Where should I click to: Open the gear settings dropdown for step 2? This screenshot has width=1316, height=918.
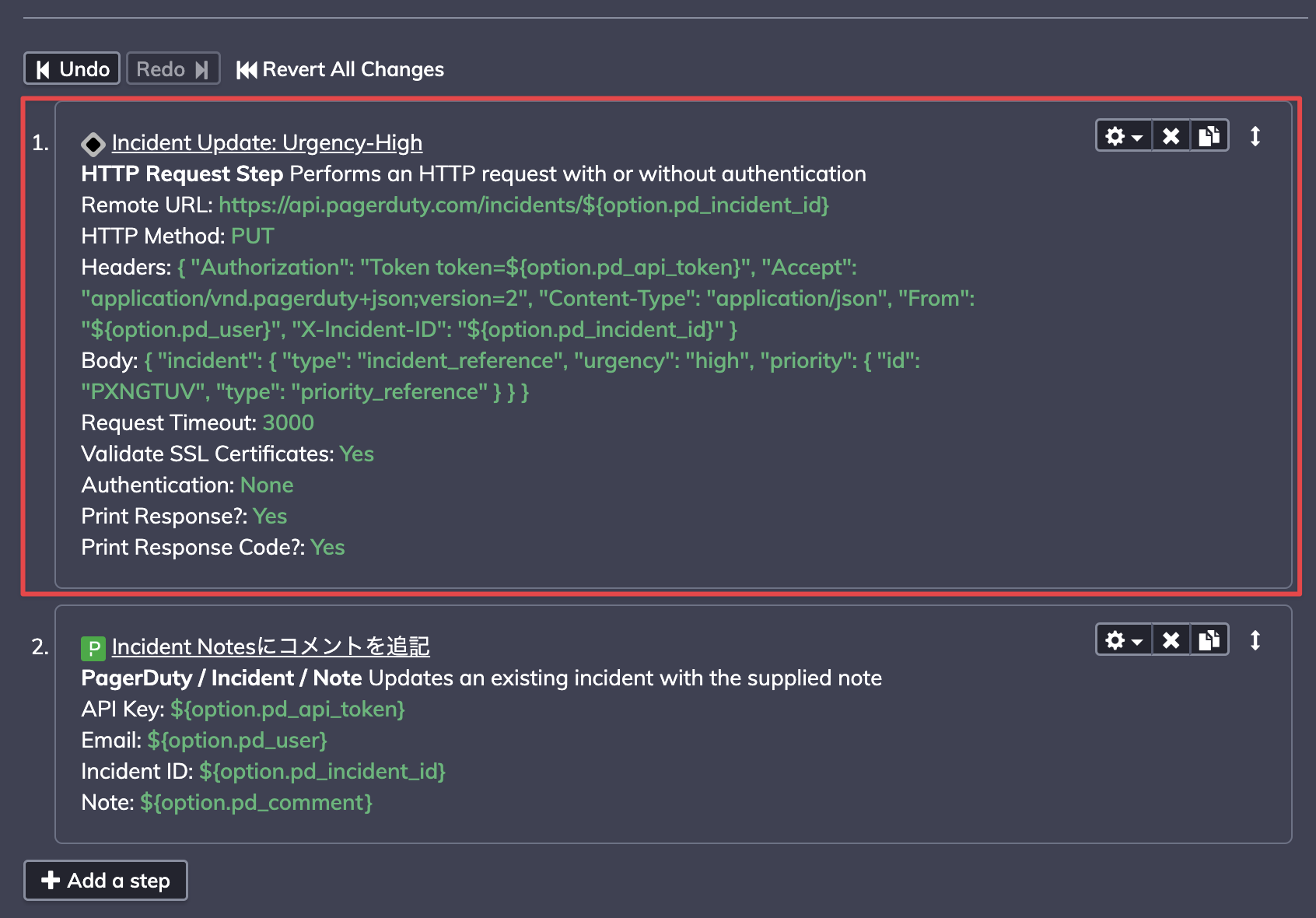[x=1123, y=640]
